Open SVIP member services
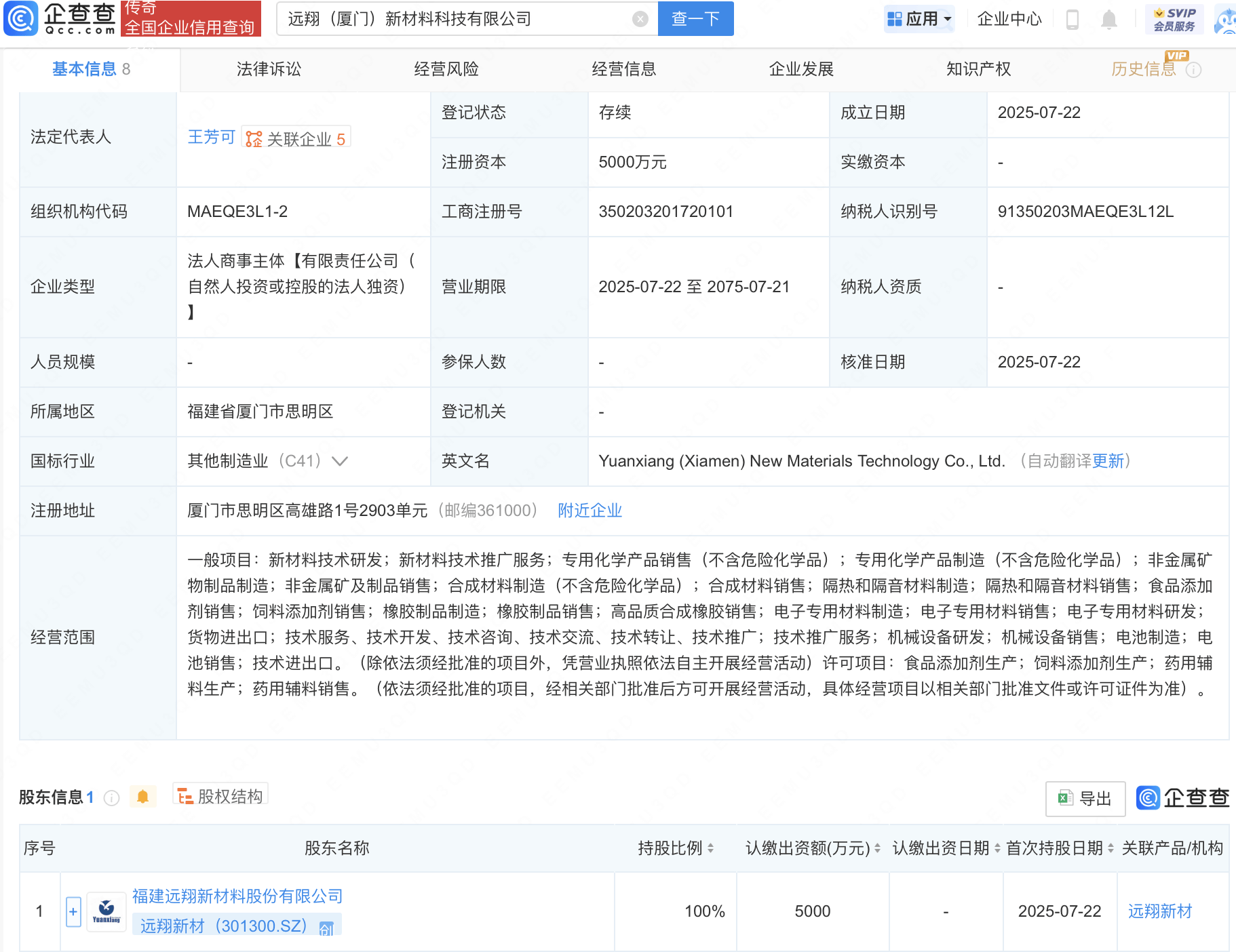1236x952 pixels. (x=1174, y=19)
